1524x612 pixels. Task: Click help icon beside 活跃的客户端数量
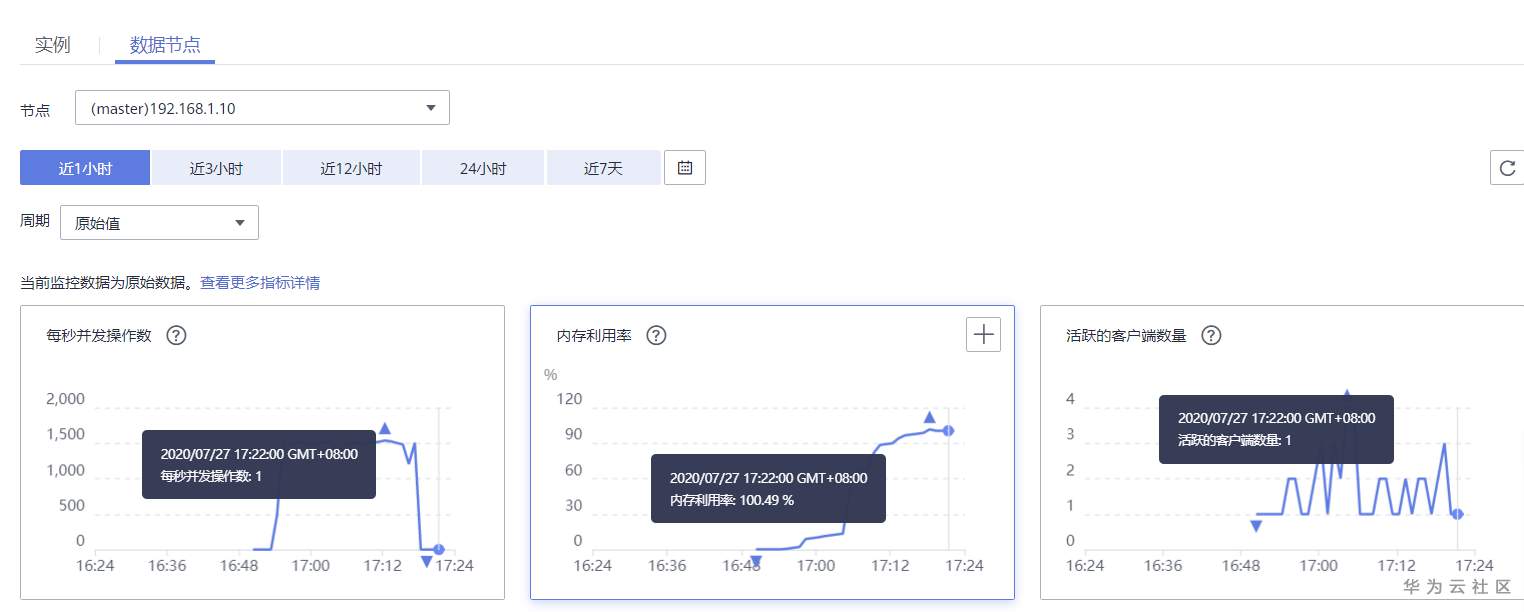[1210, 335]
